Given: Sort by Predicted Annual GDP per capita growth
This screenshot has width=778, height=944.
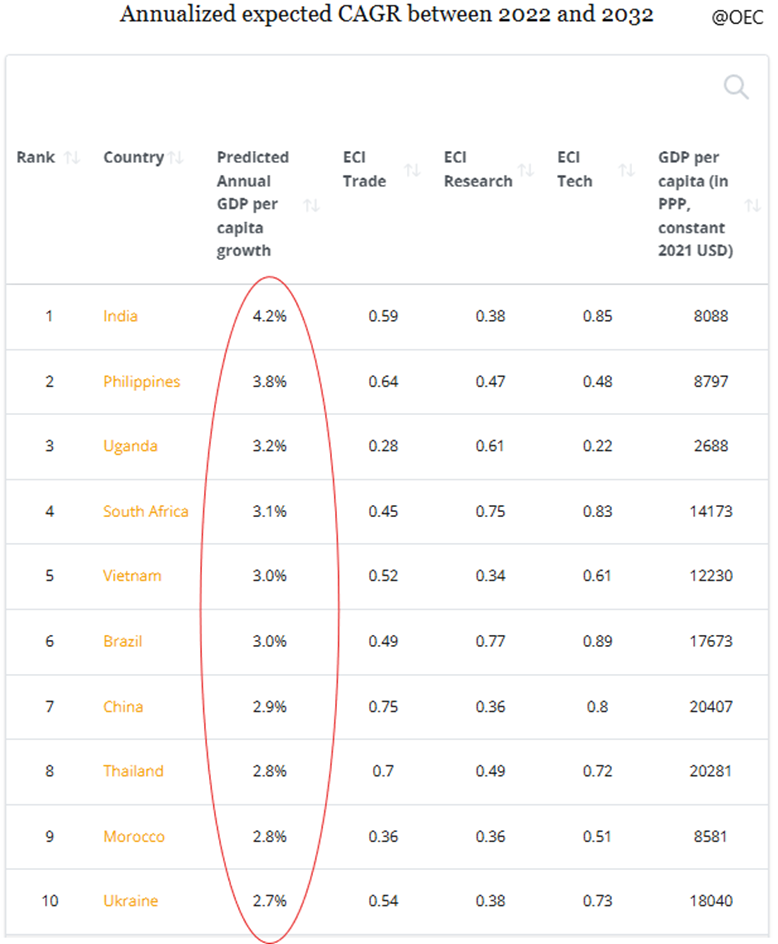Looking at the screenshot, I should (311, 205).
